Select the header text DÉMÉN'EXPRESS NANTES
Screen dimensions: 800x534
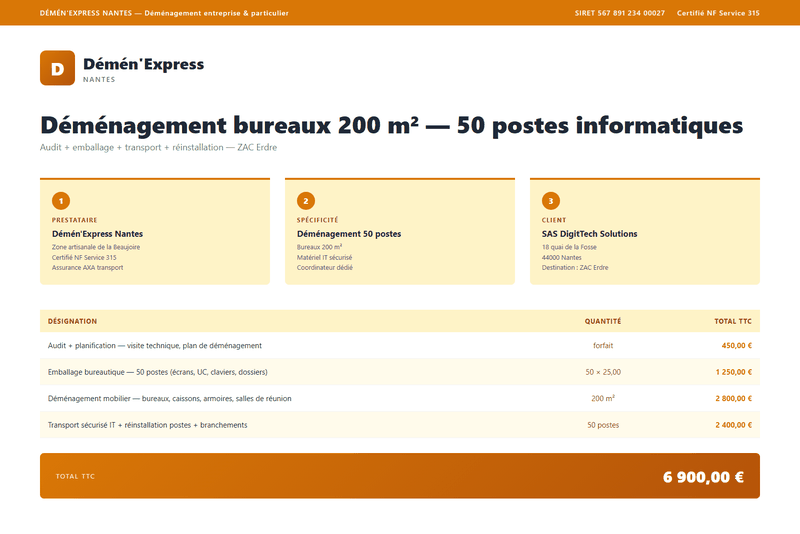coord(86,13)
